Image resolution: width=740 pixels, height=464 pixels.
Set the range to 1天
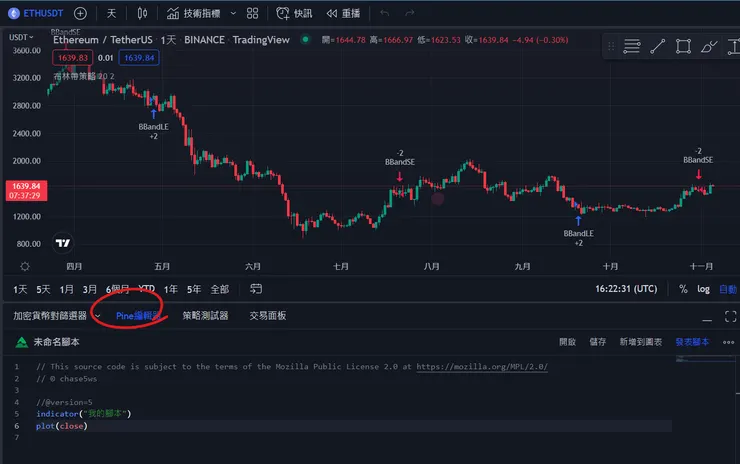click(x=20, y=289)
